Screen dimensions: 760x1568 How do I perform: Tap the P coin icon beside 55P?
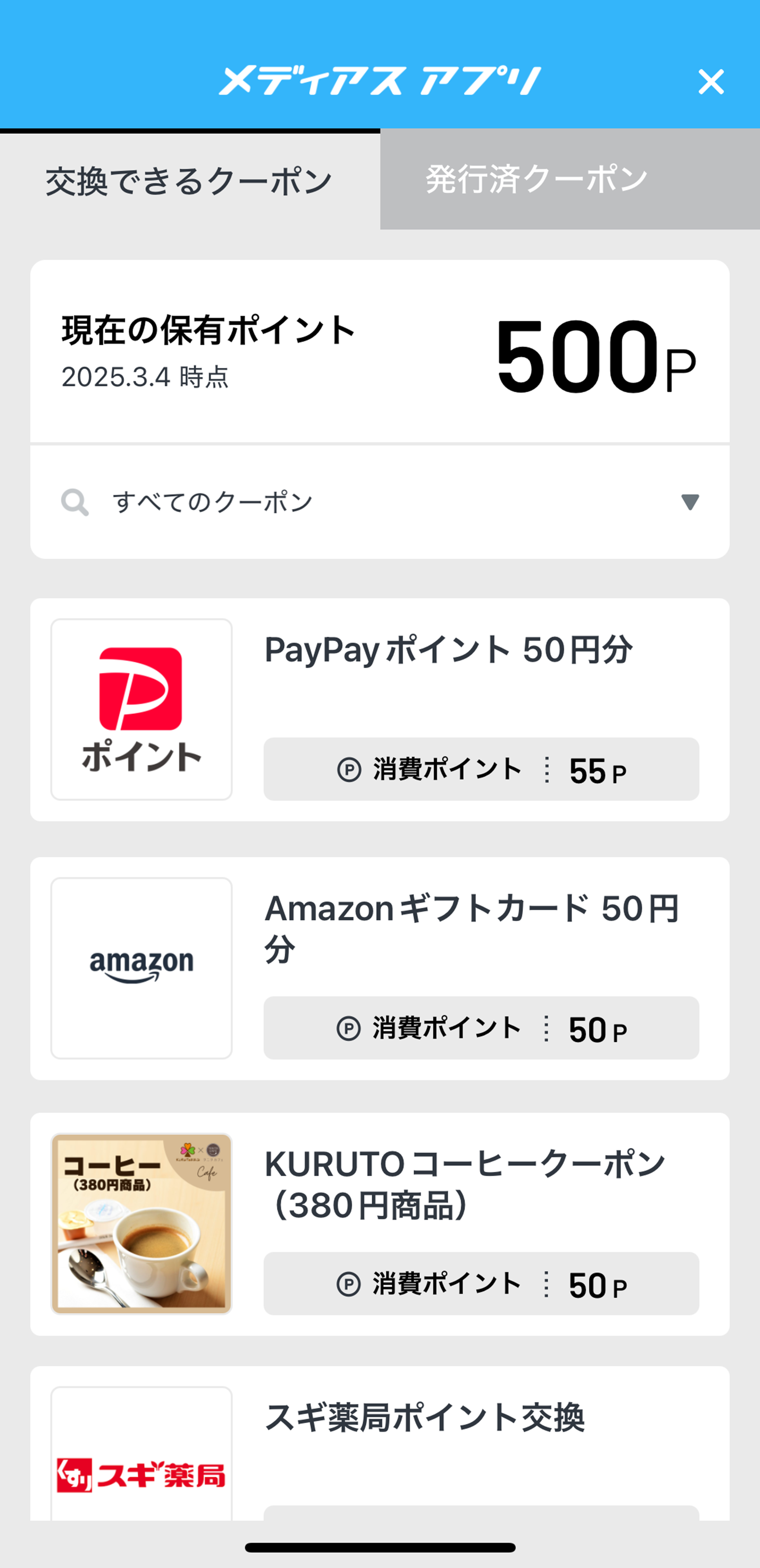tap(349, 769)
